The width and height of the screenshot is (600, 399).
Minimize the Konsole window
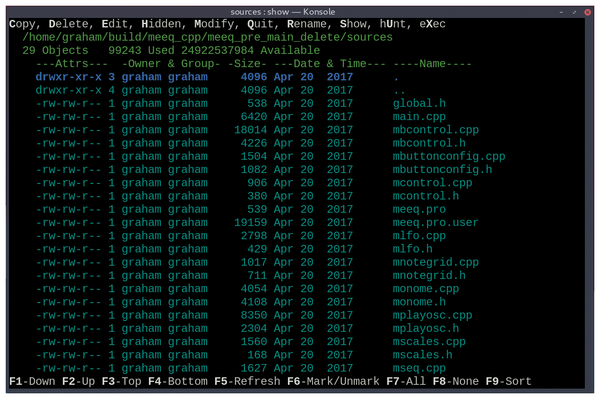click(561, 12)
